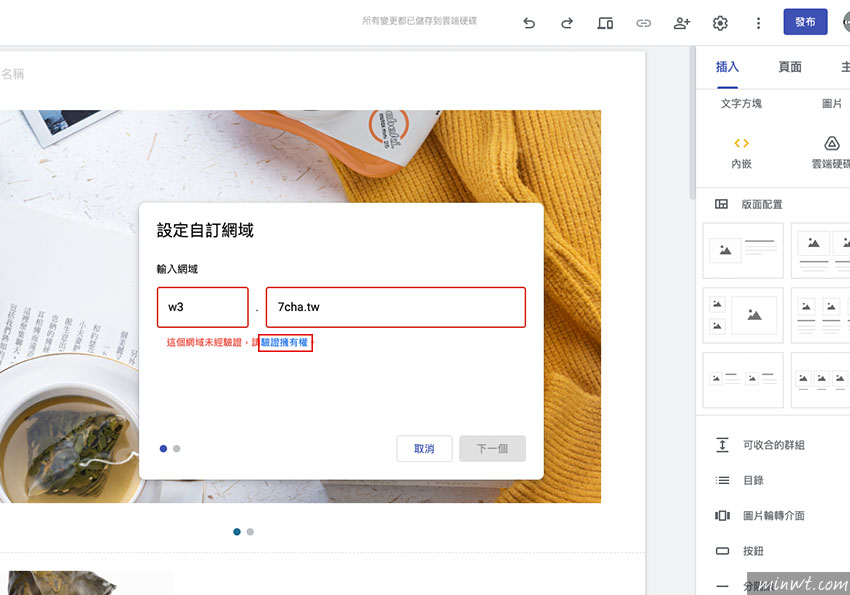
Task: Select the second carousel dot below the banner
Action: coord(250,532)
